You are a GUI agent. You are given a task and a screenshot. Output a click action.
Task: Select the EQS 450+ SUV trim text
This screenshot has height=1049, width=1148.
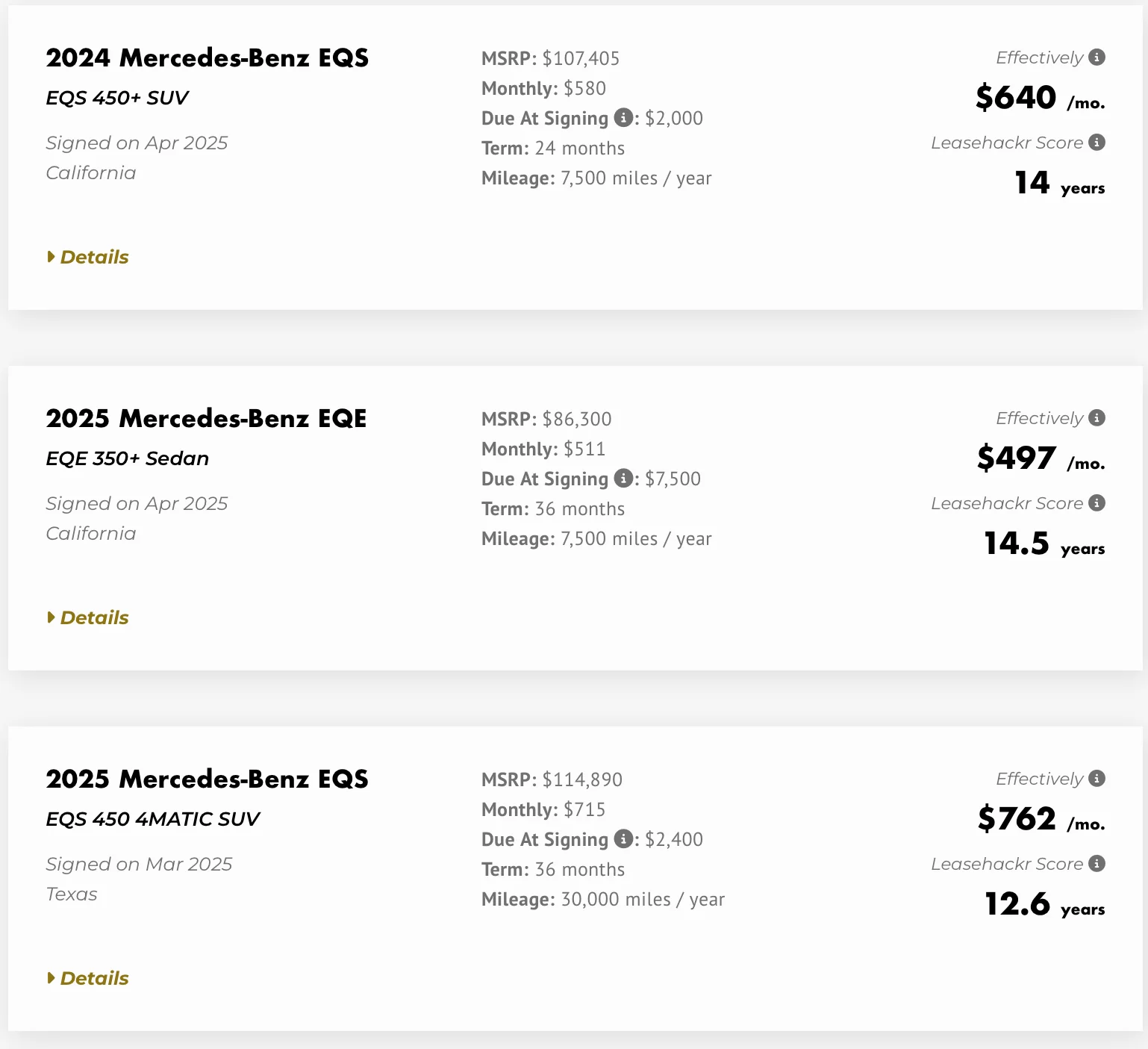[117, 98]
